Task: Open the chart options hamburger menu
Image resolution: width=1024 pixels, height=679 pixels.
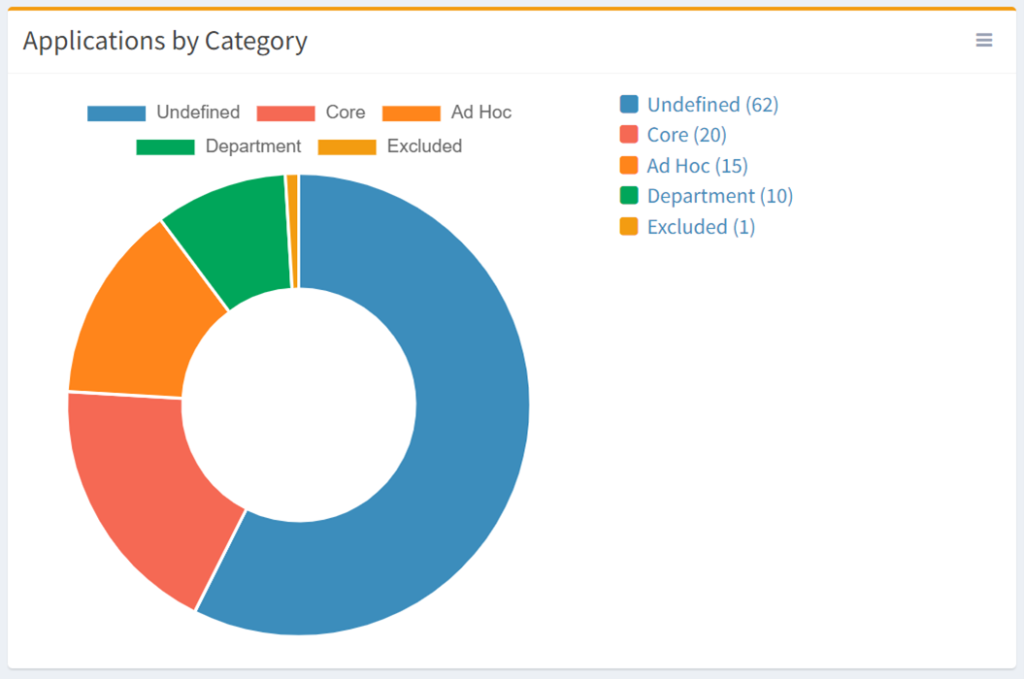Action: tap(984, 40)
